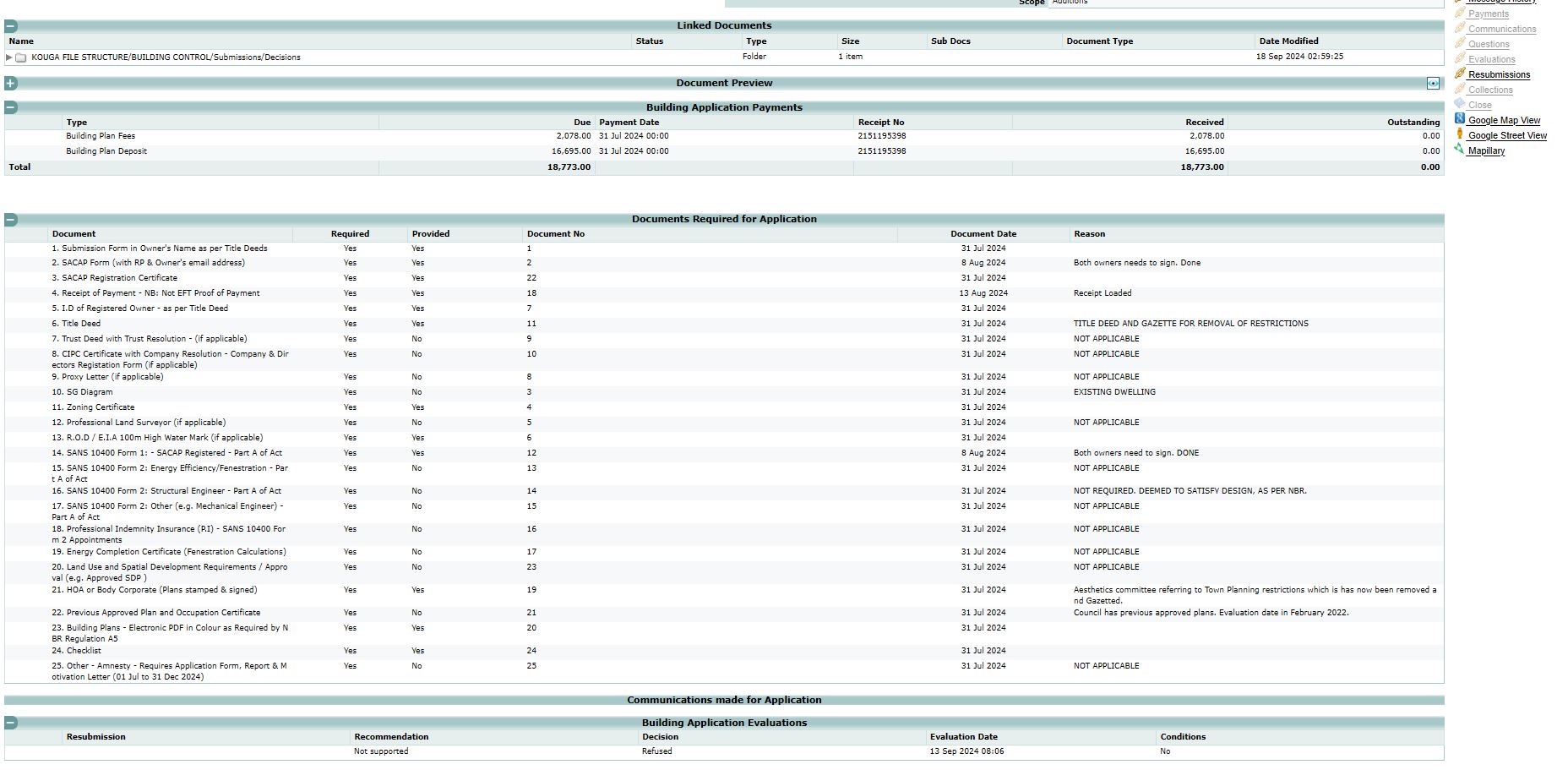The image size is (1568, 770).
Task: Click the folder icon beside KOUGA FILE STRUCTURE
Action: pyautogui.click(x=21, y=57)
